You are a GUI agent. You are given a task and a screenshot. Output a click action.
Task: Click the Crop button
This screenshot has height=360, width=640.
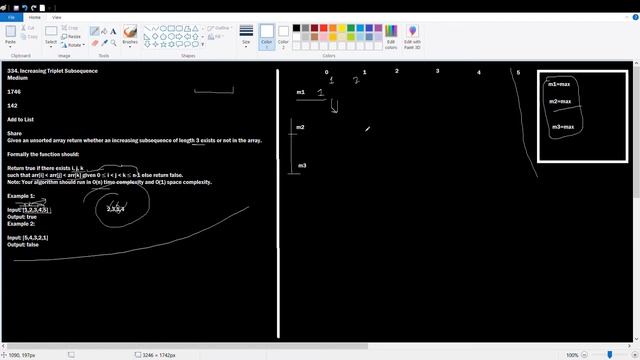(70, 28)
